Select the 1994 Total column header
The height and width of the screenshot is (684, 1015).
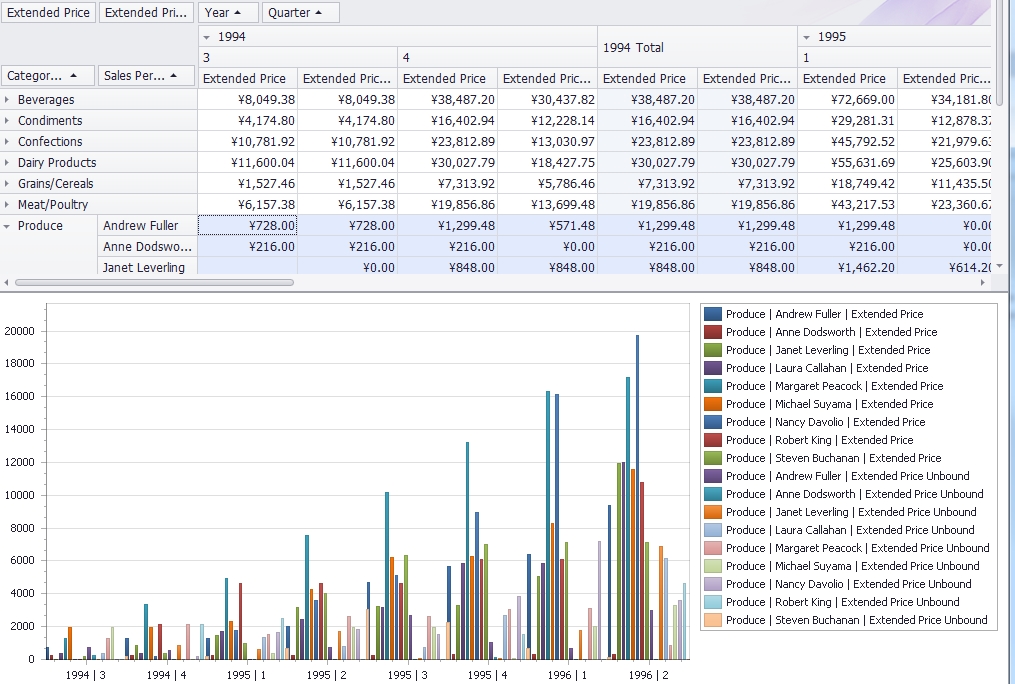[697, 47]
